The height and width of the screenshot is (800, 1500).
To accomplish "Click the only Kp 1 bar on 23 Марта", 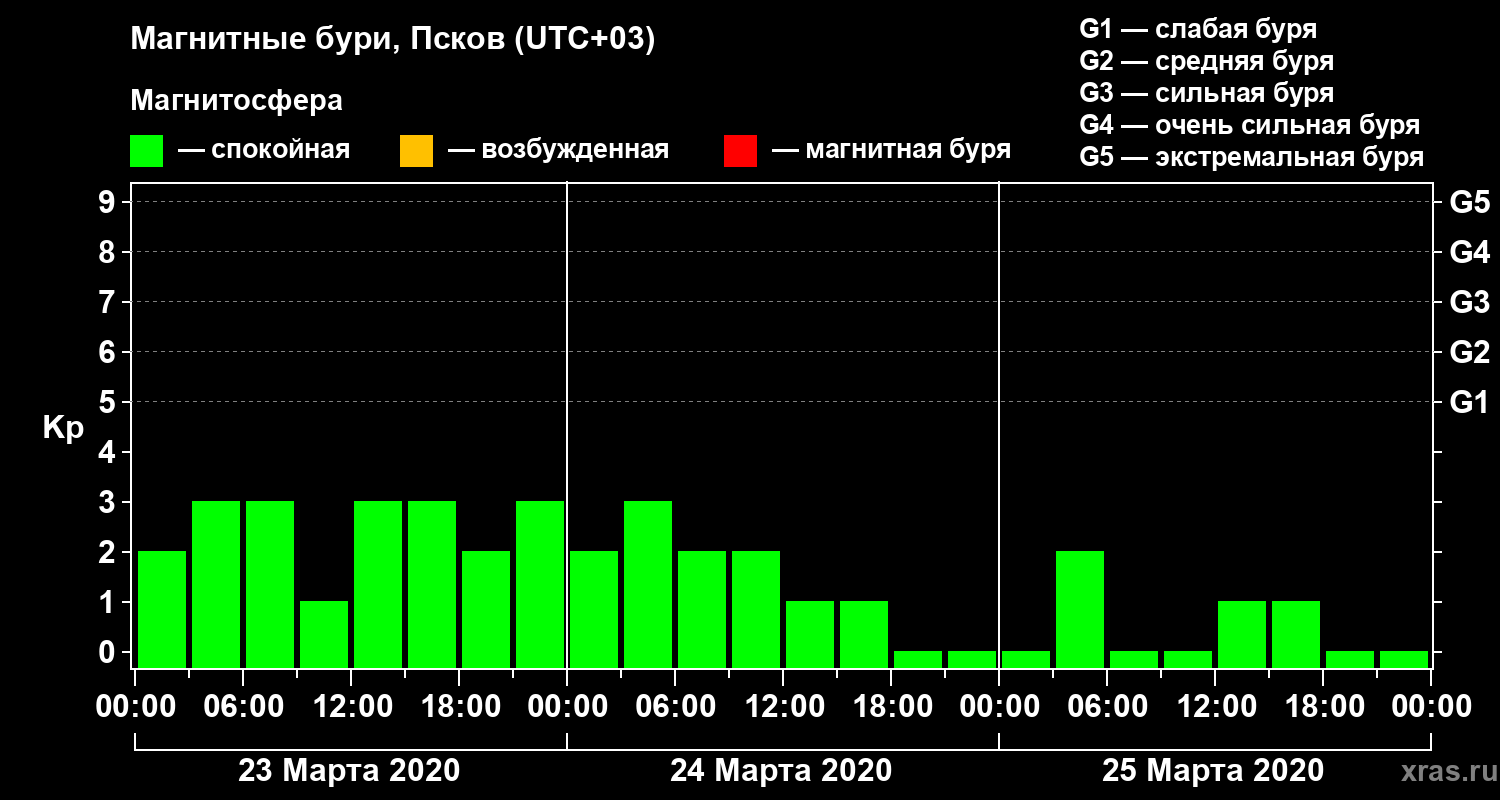I will (324, 634).
